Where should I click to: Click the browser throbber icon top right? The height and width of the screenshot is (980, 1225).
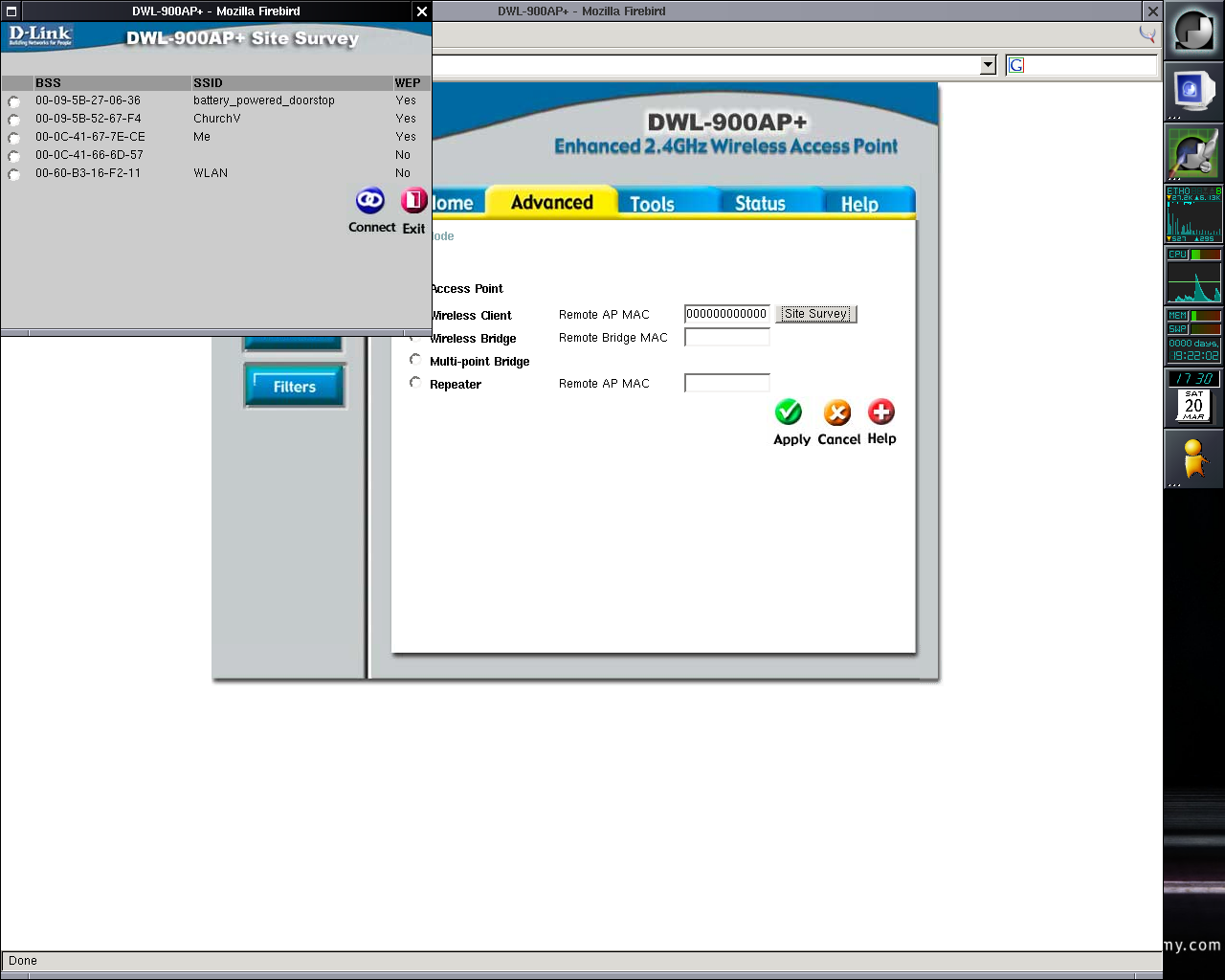click(x=1147, y=33)
